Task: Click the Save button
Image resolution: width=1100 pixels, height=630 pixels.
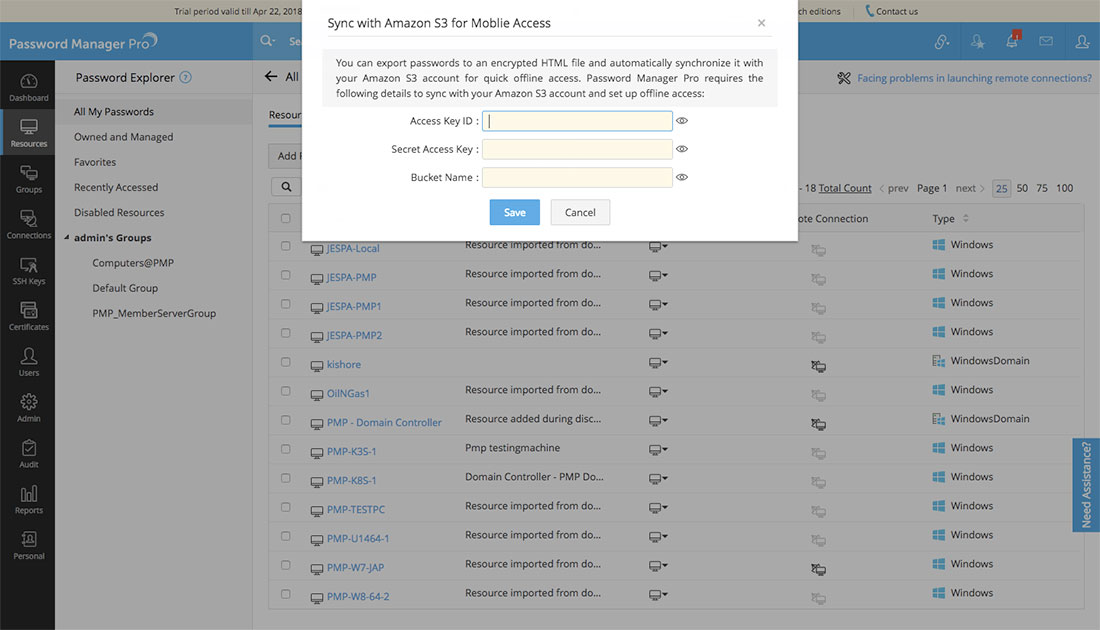Action: (x=514, y=212)
